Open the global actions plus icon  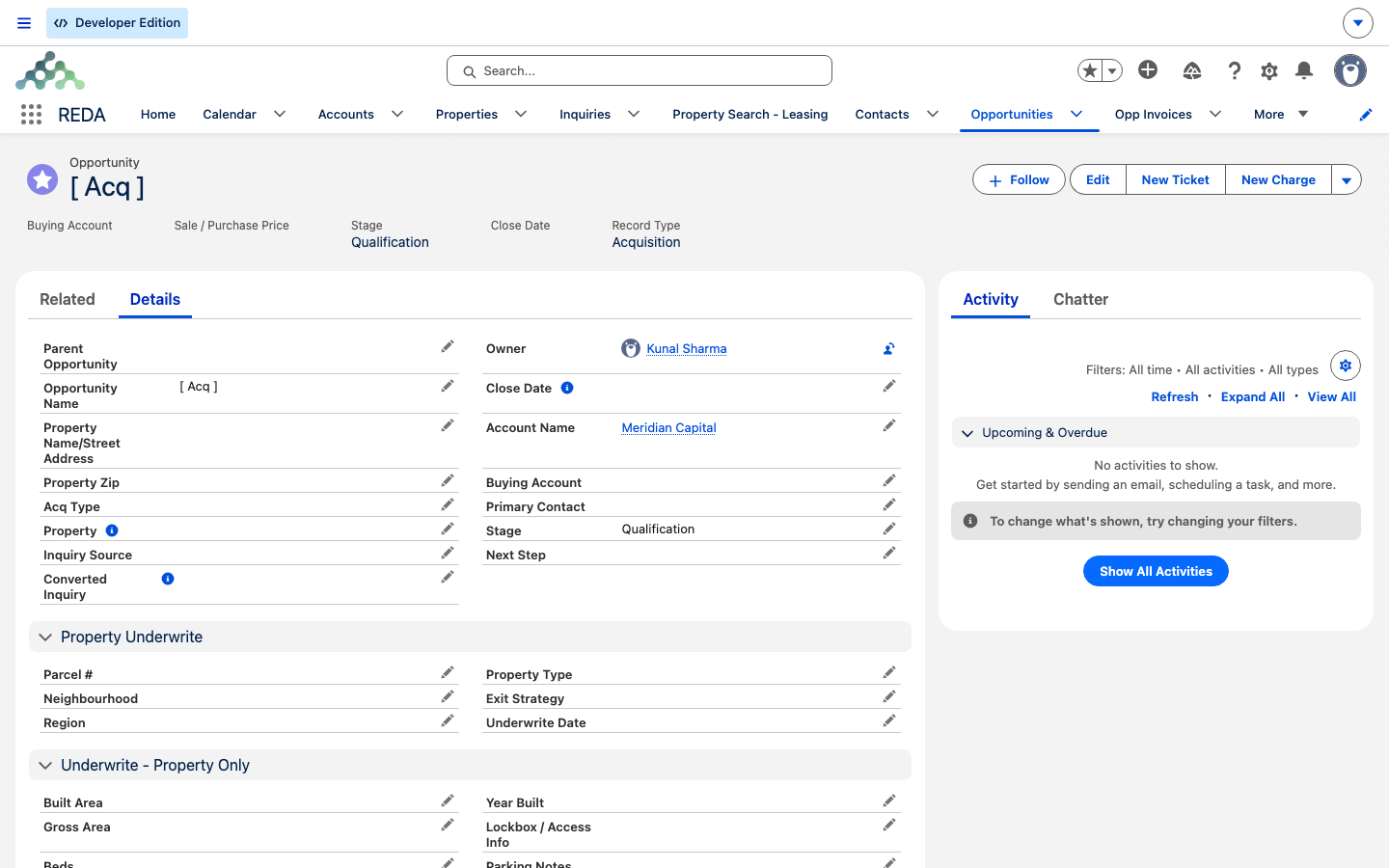tap(1148, 69)
